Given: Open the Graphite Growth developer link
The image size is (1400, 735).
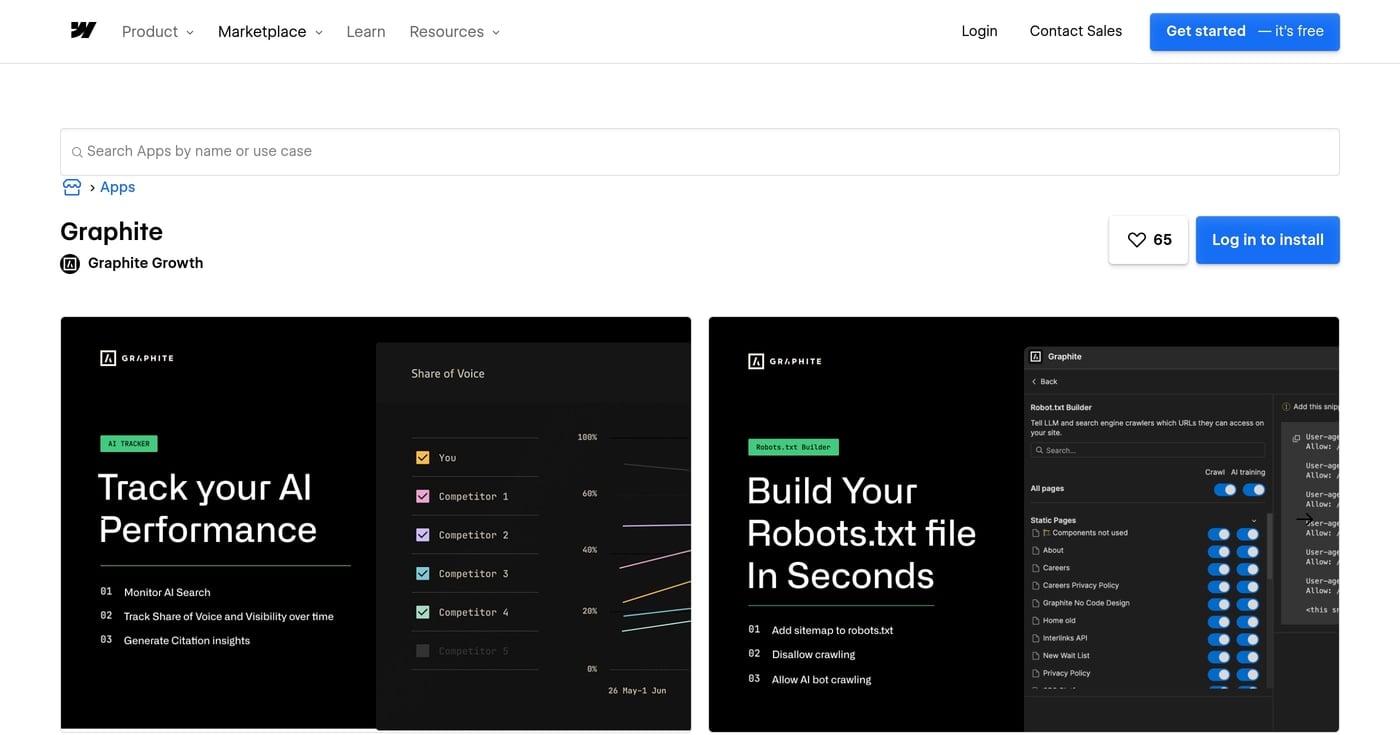Looking at the screenshot, I should pyautogui.click(x=145, y=263).
